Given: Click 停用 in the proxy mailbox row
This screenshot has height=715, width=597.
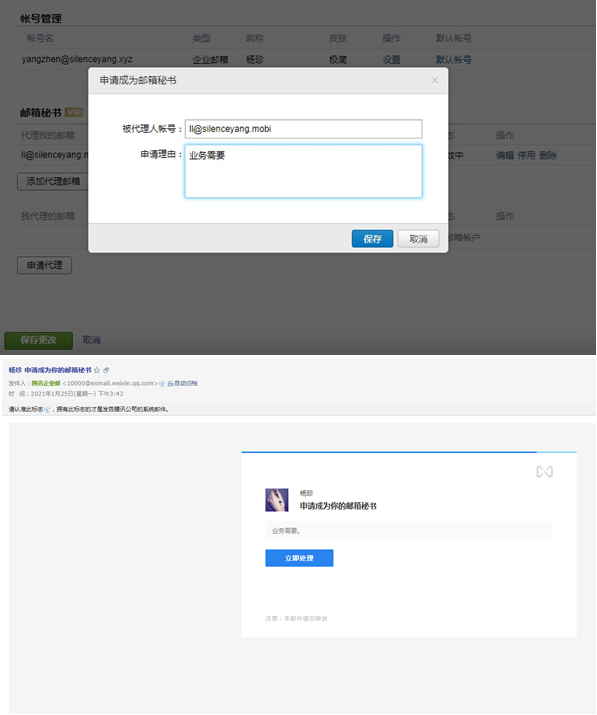Looking at the screenshot, I should [x=526, y=155].
